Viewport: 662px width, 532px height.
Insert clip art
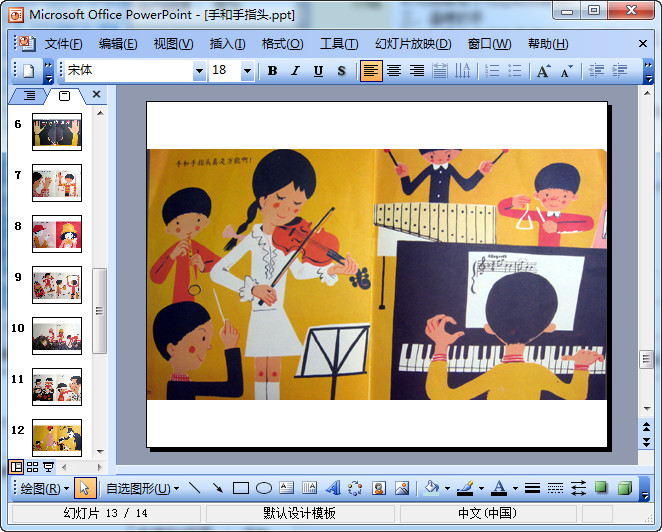point(379,489)
